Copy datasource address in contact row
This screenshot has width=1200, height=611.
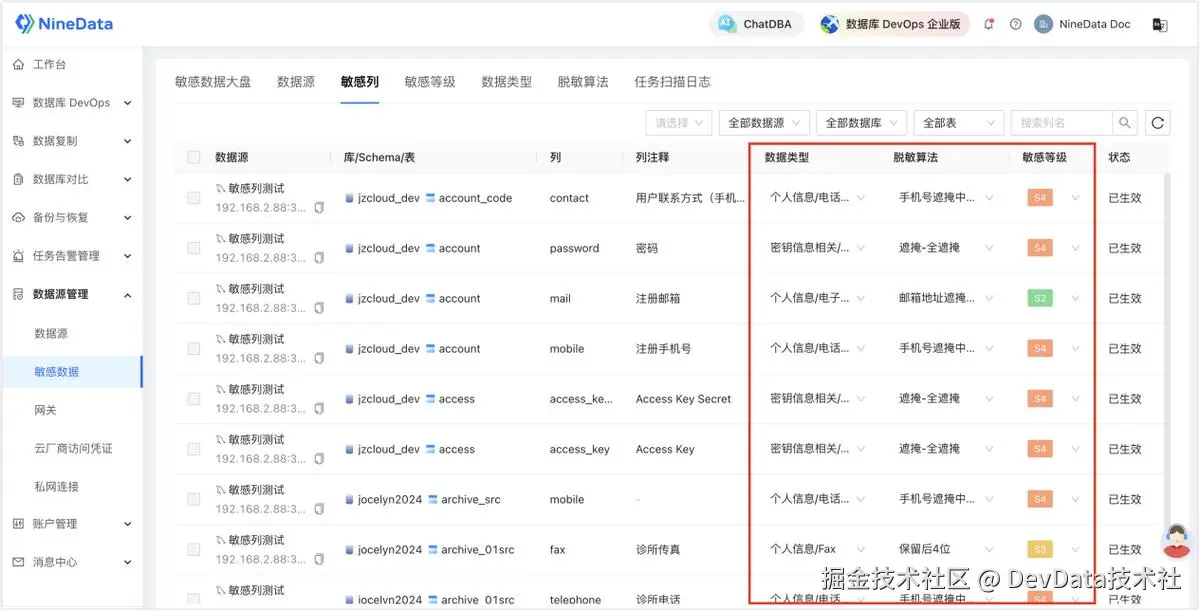(x=319, y=208)
